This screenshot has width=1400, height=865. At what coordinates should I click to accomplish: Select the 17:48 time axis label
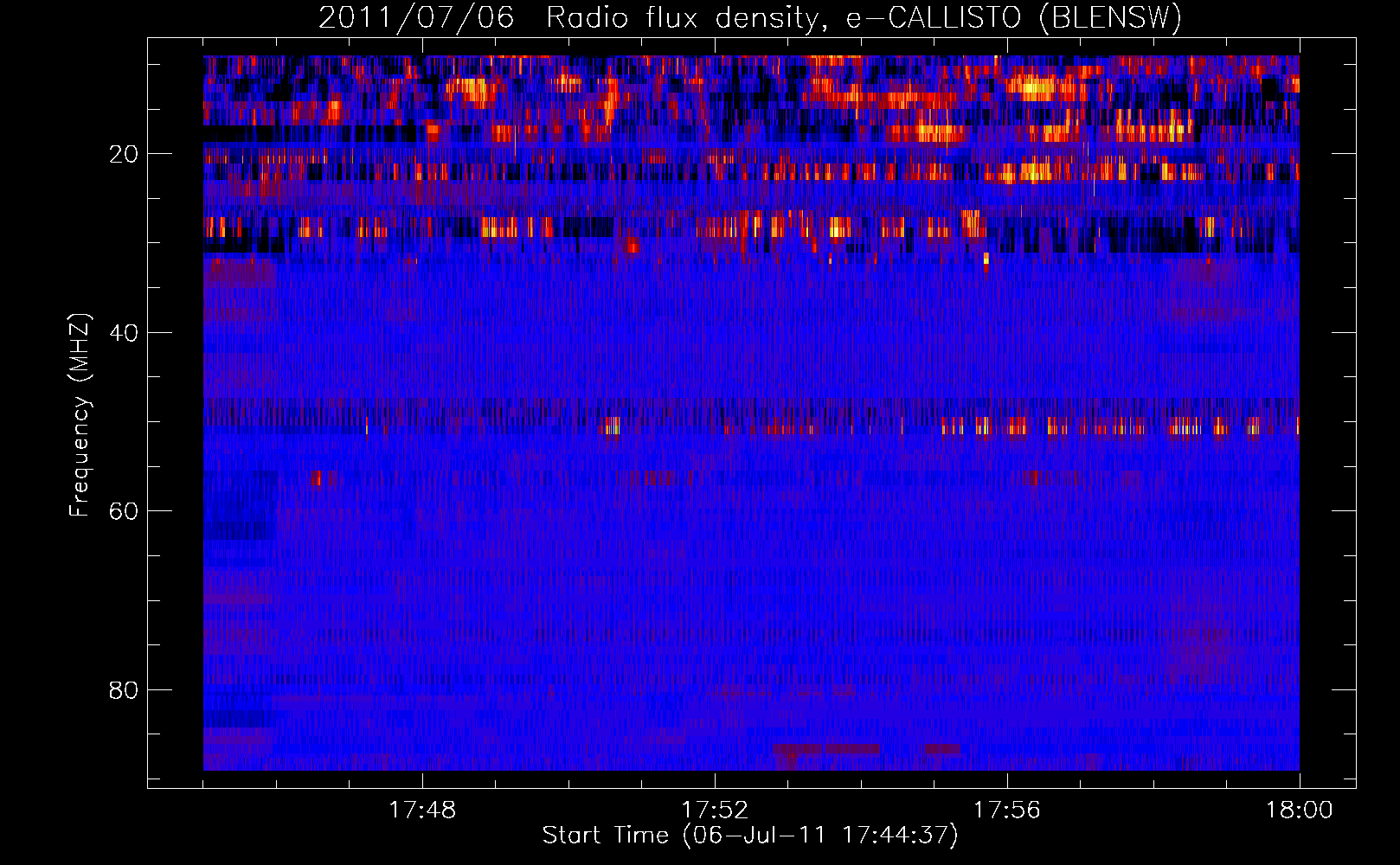[x=422, y=811]
